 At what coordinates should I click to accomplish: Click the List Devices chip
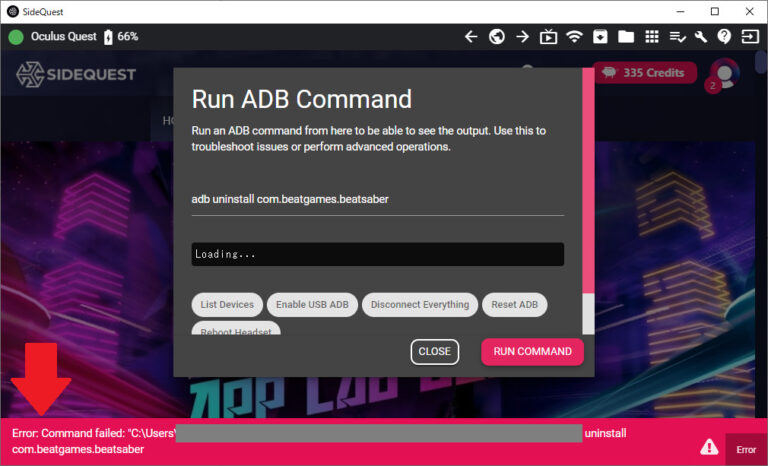pos(228,305)
